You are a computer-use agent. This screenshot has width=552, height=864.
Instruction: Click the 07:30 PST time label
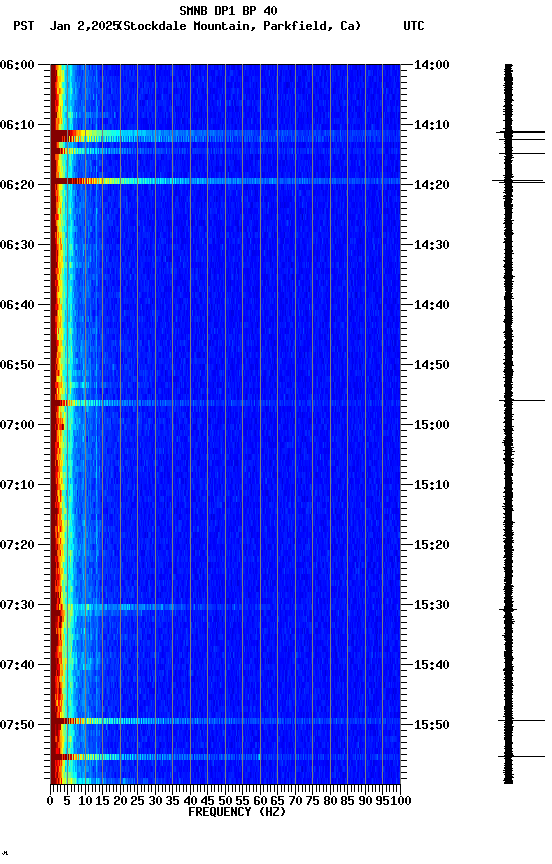(17, 605)
